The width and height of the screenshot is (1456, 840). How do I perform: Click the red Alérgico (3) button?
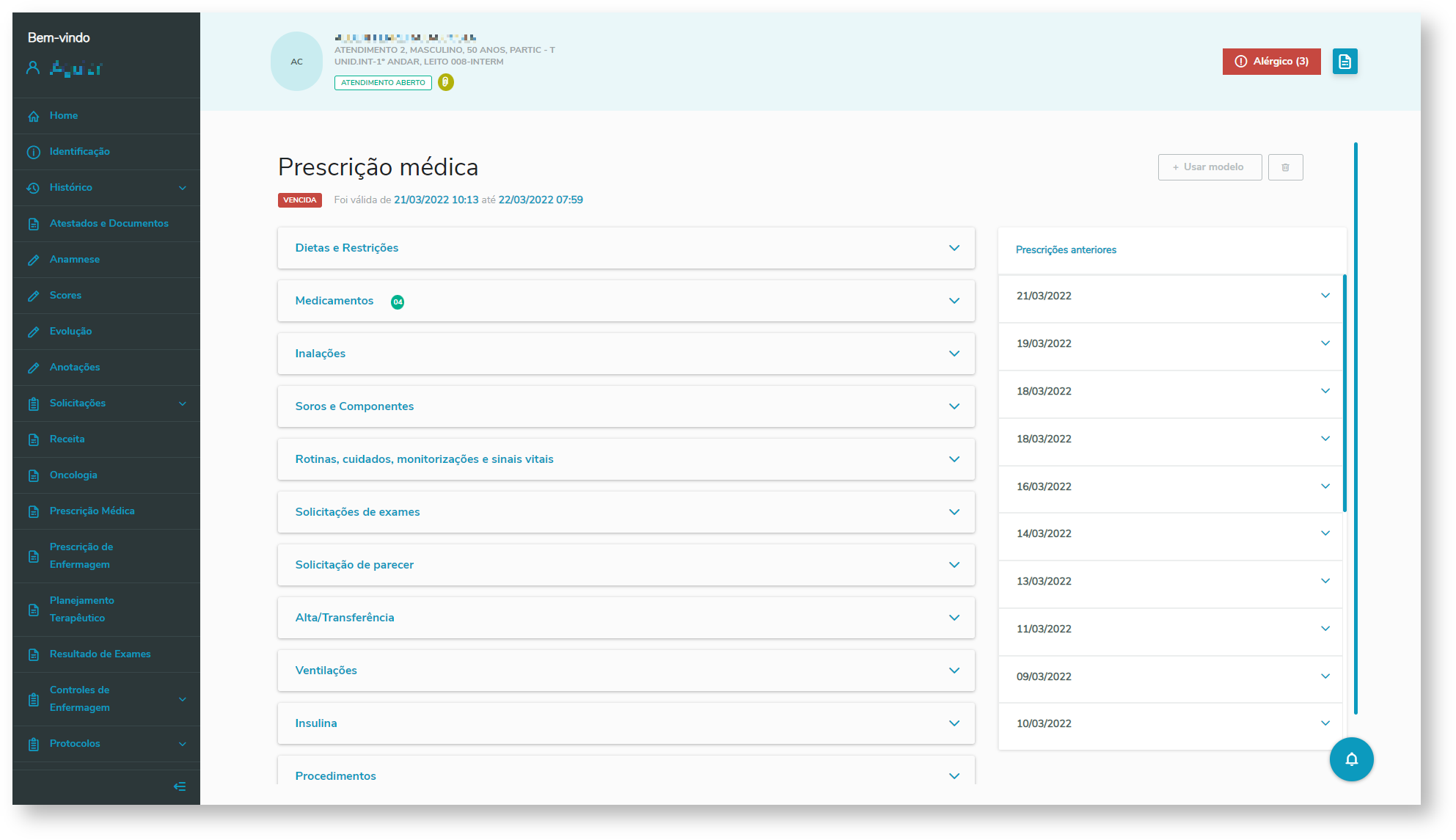[x=1271, y=62]
